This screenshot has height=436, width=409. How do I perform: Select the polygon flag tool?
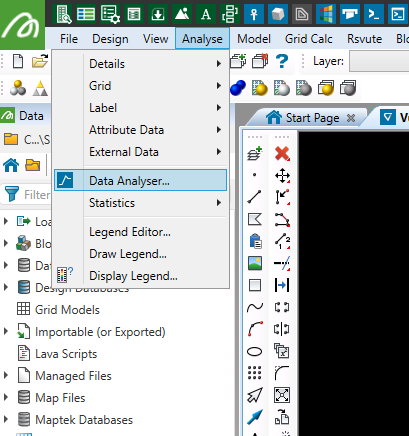coord(255,219)
